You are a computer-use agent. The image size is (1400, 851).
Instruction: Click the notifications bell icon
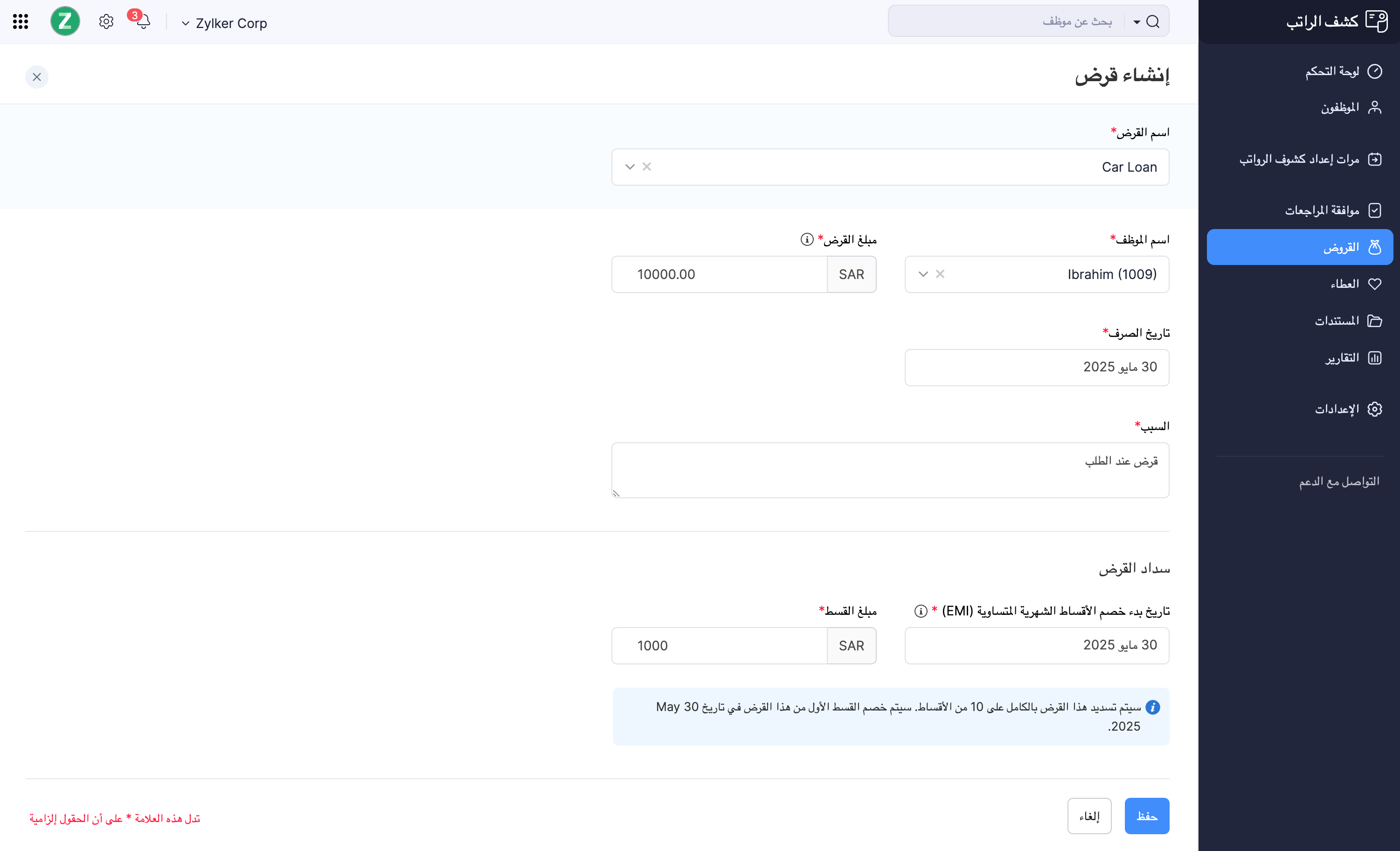pos(143,22)
